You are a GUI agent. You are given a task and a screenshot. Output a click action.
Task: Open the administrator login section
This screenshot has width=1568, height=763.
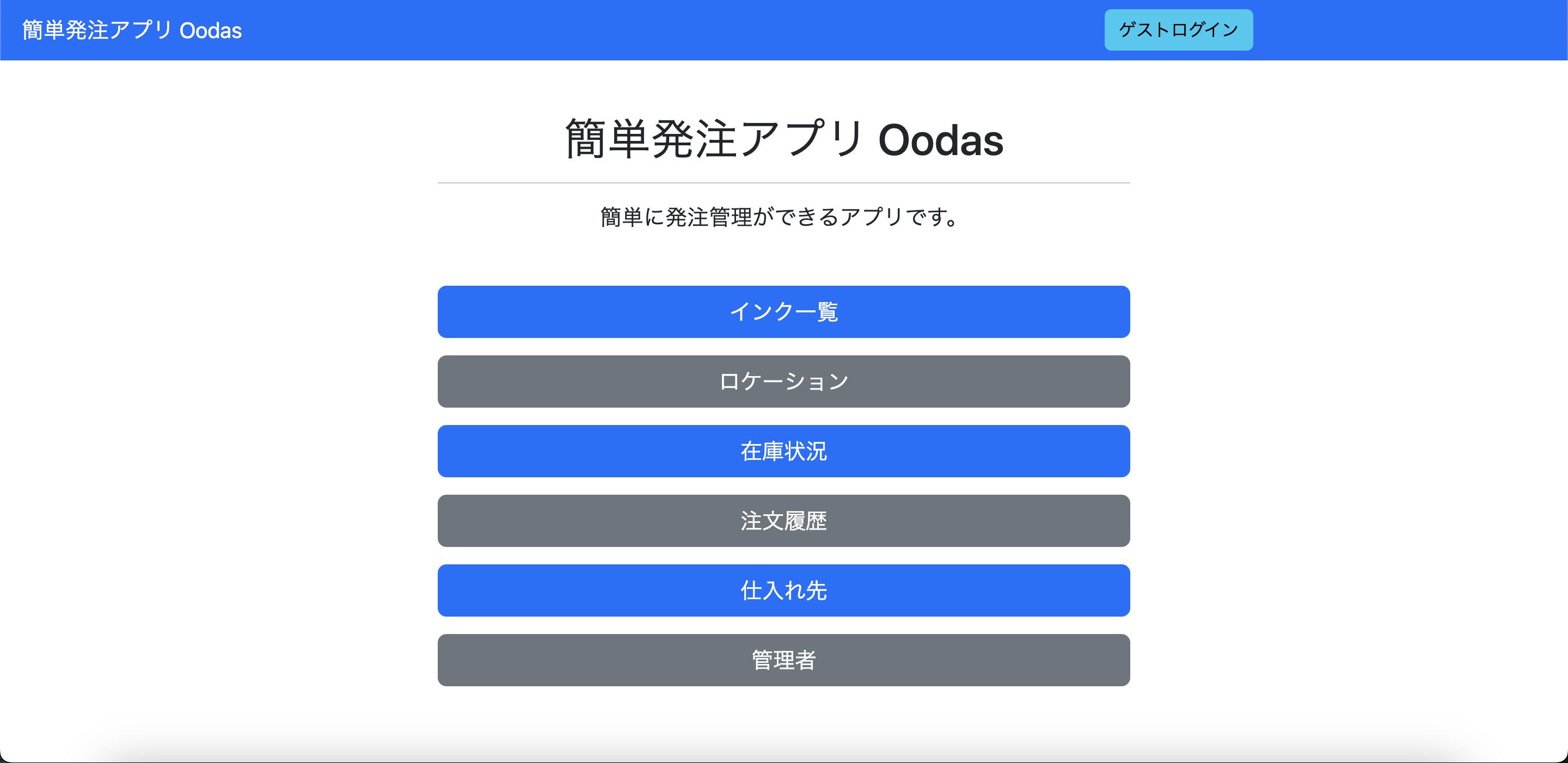pos(784,660)
